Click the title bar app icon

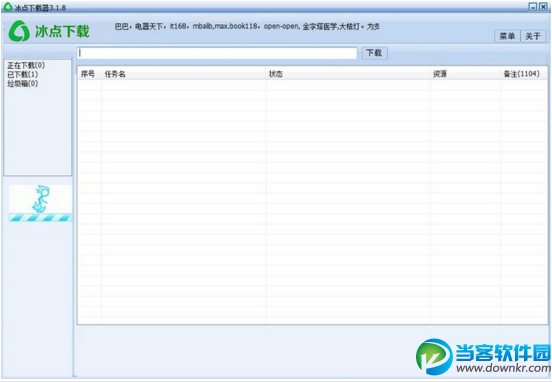point(8,7)
